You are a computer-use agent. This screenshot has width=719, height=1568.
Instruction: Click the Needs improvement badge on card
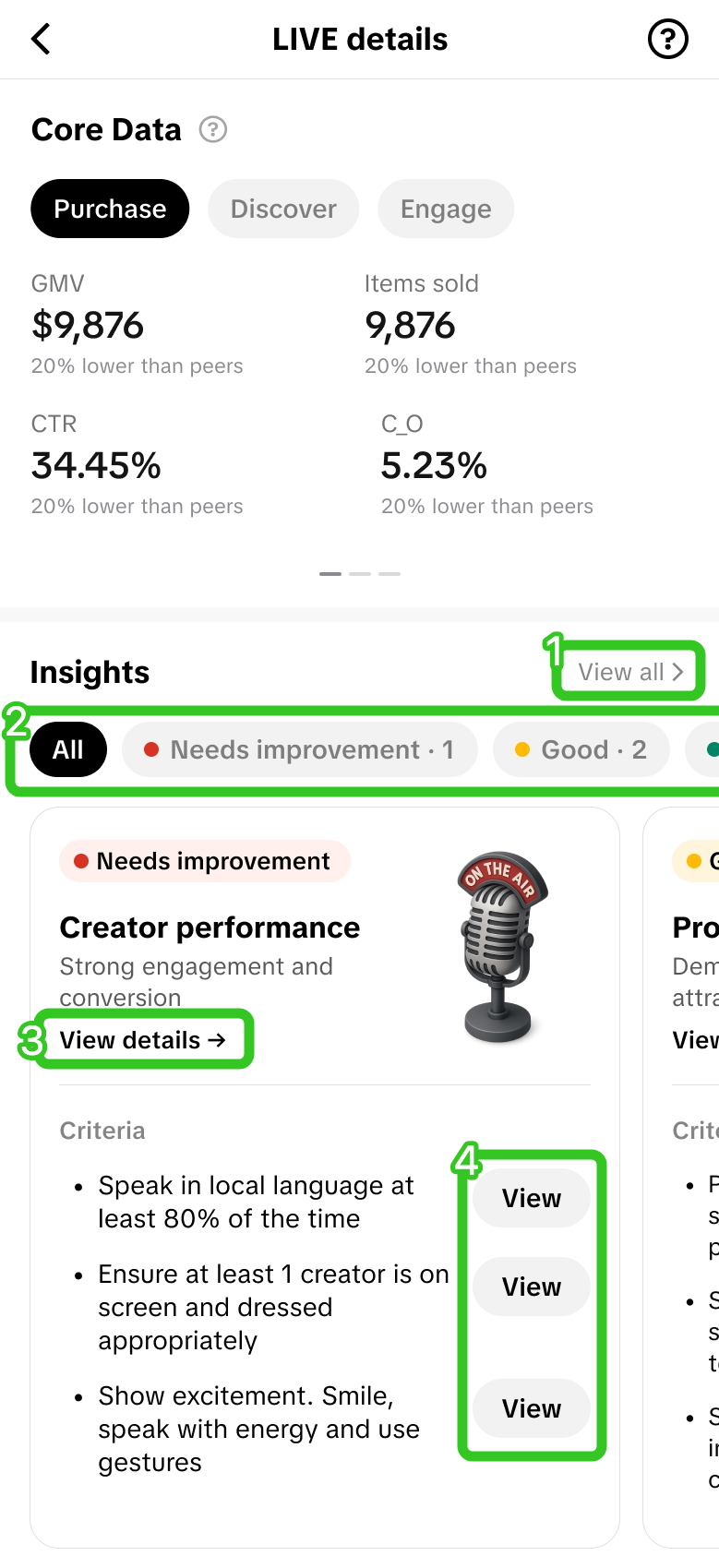(204, 861)
